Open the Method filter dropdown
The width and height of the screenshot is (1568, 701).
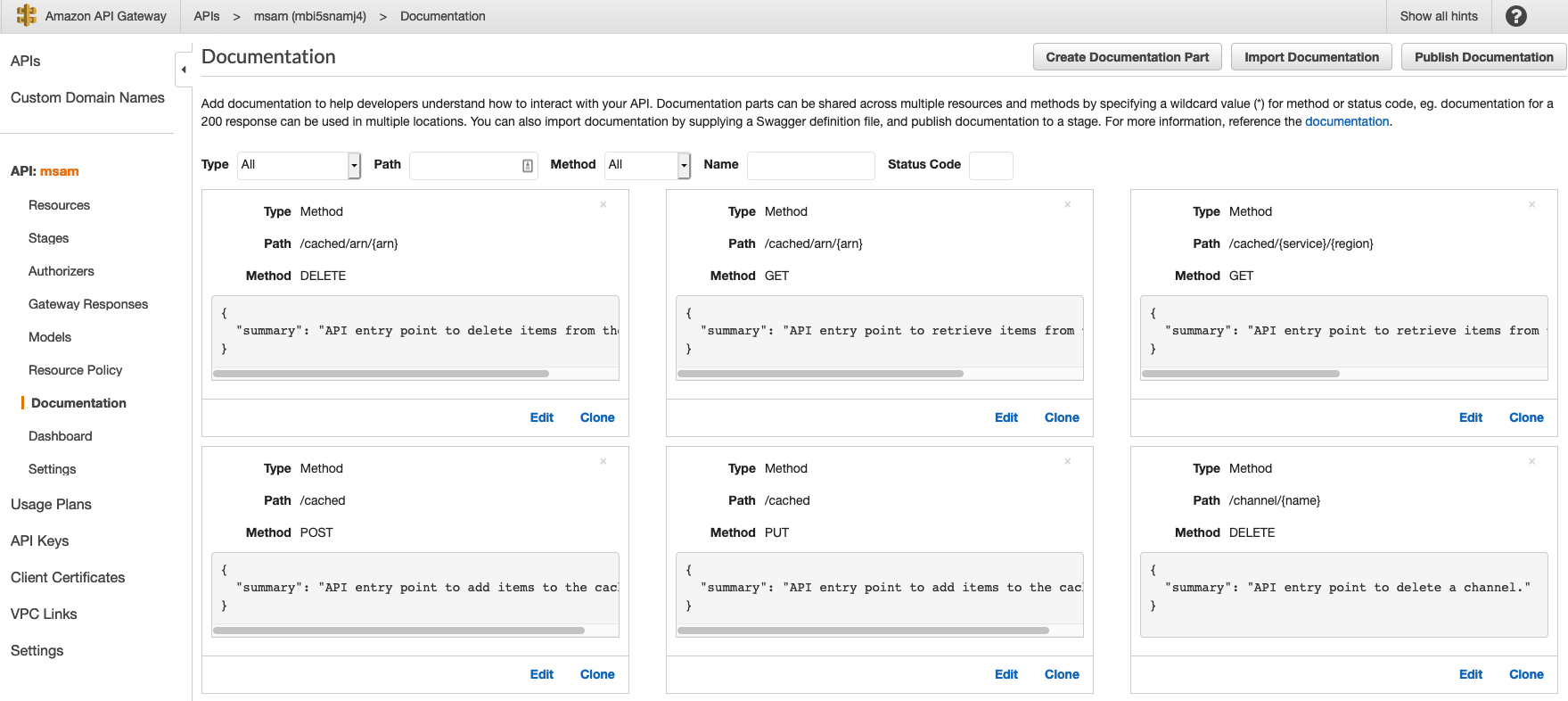point(647,165)
